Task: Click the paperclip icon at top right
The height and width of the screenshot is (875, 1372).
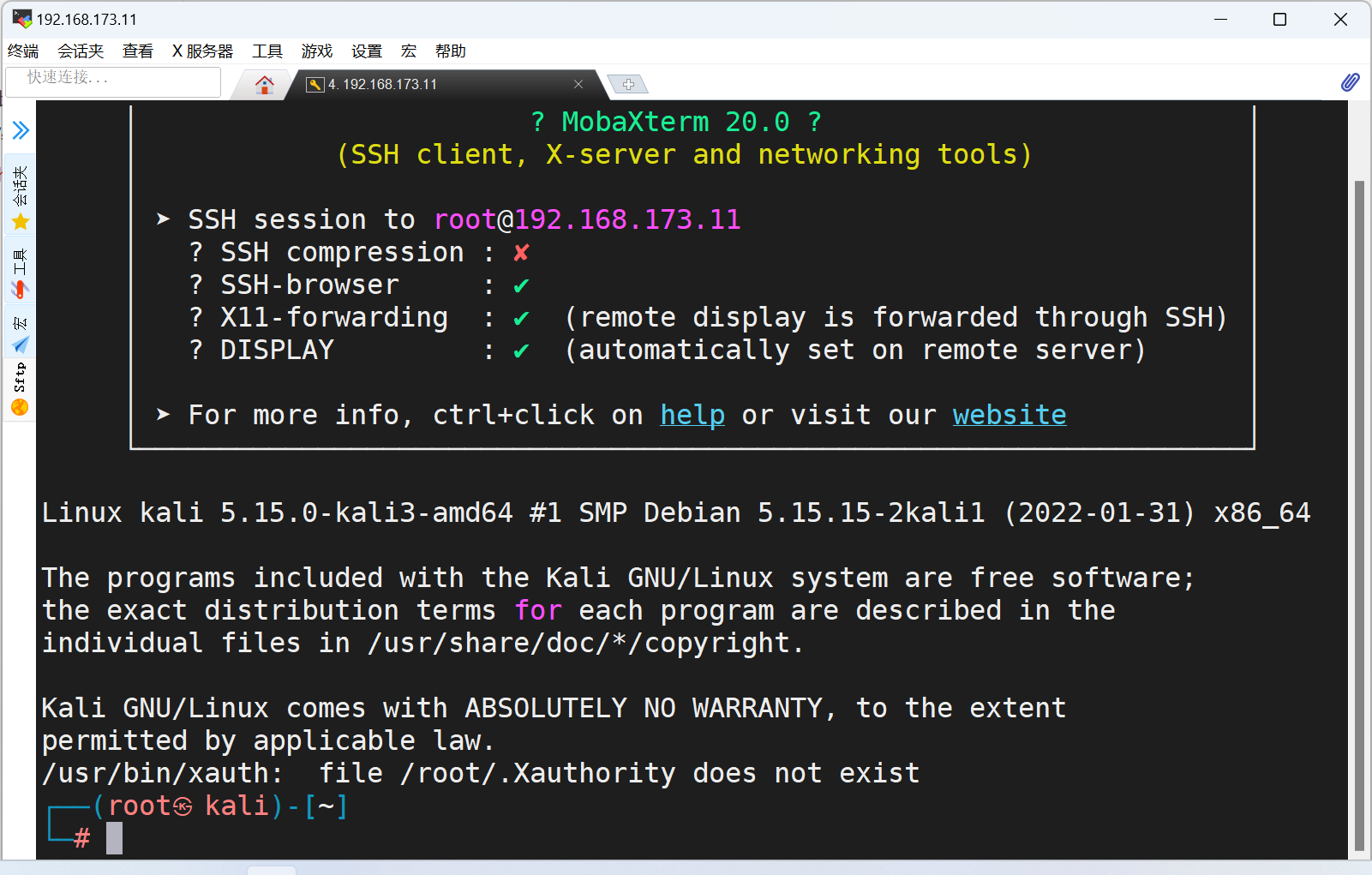Action: pos(1350,82)
